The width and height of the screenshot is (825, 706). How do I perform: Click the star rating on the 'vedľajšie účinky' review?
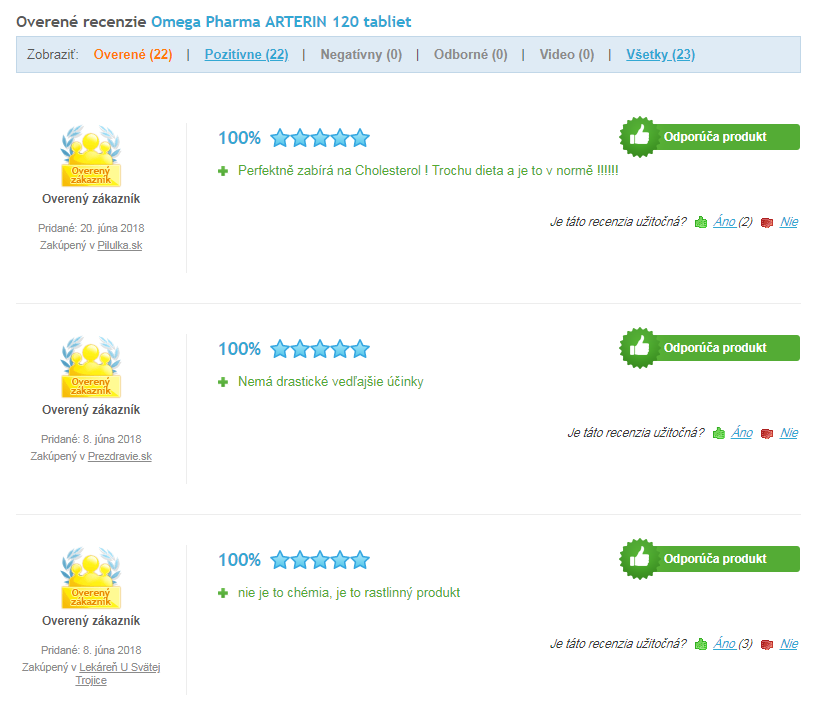pos(320,349)
